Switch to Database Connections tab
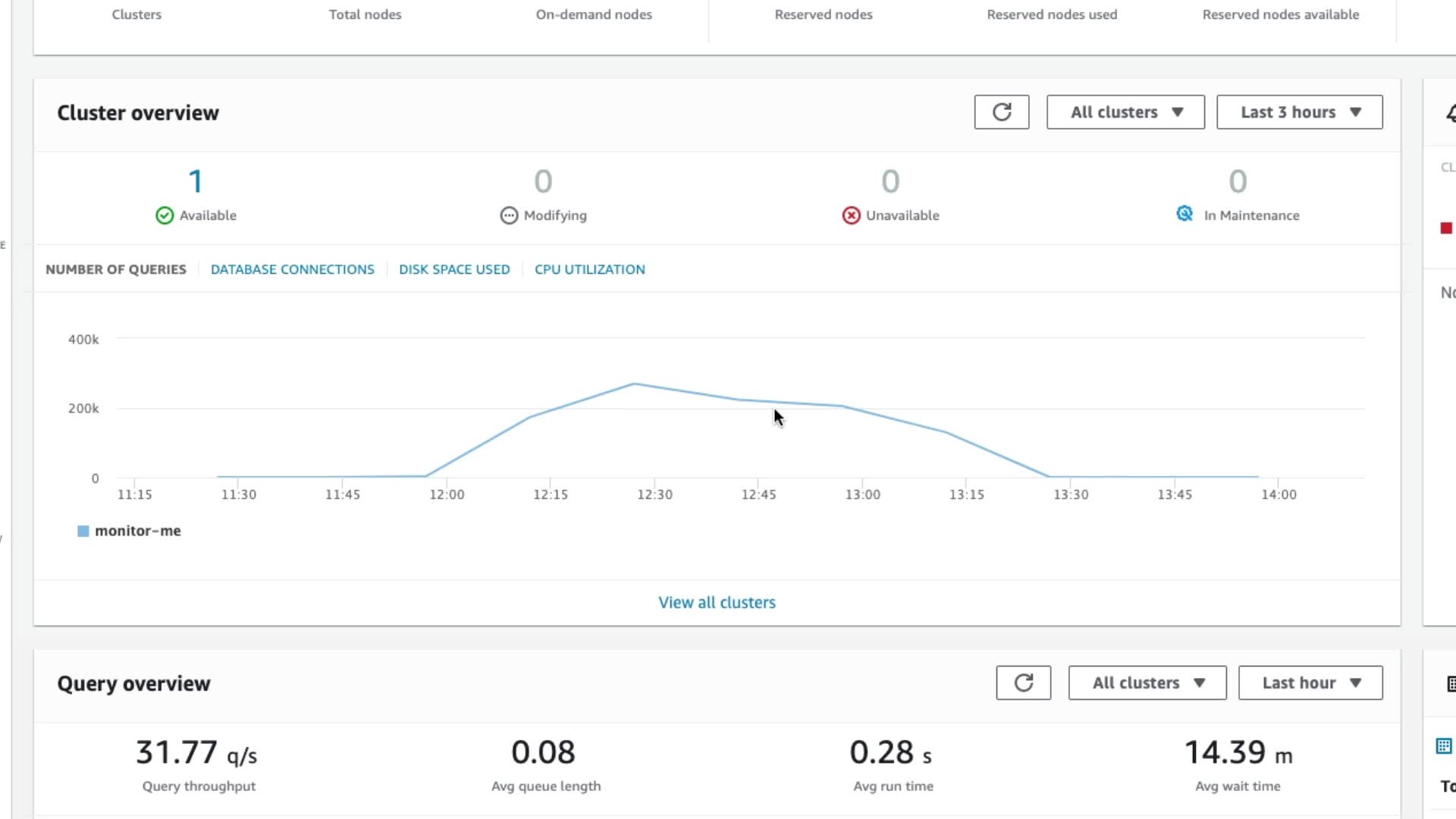The image size is (1456, 819). tap(292, 269)
